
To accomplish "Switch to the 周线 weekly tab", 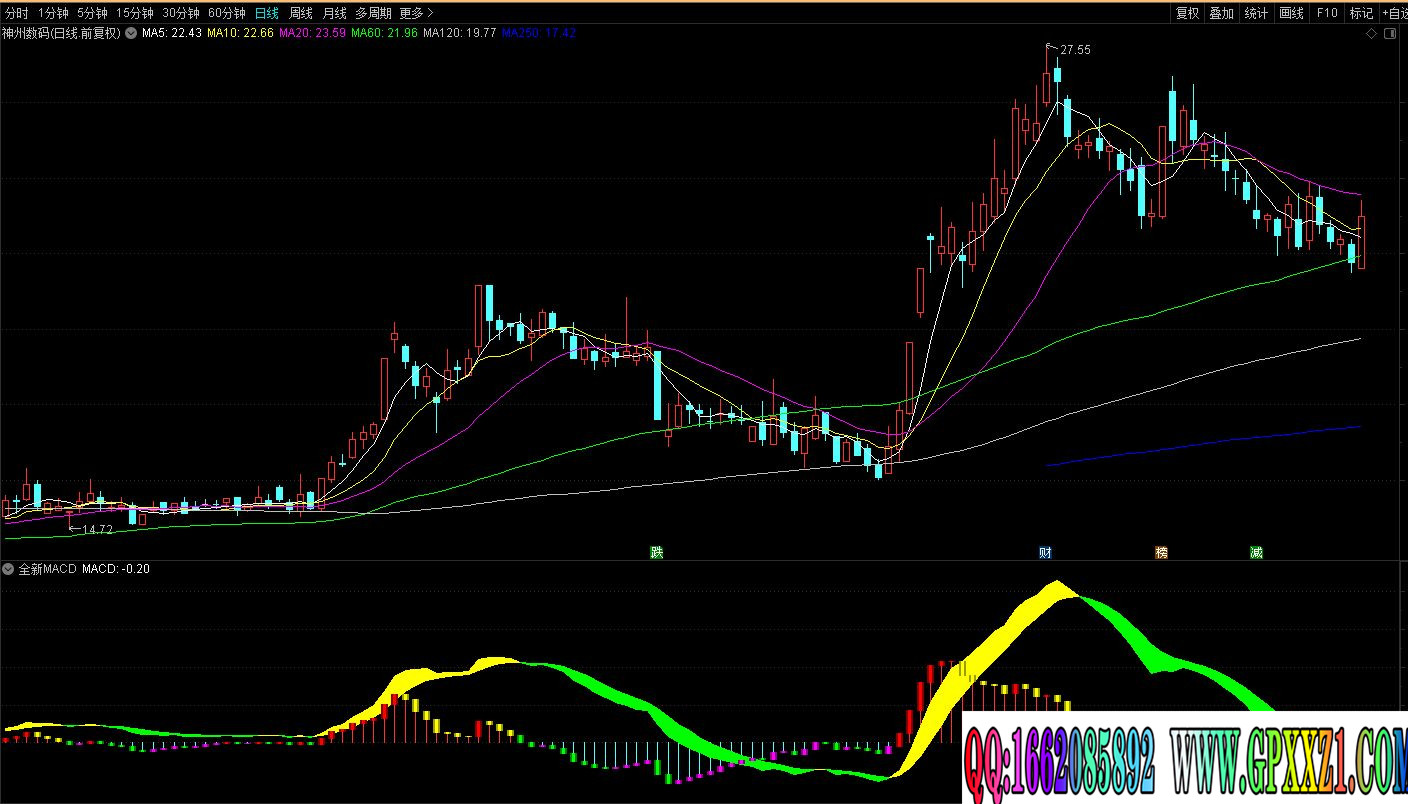I will (300, 13).
